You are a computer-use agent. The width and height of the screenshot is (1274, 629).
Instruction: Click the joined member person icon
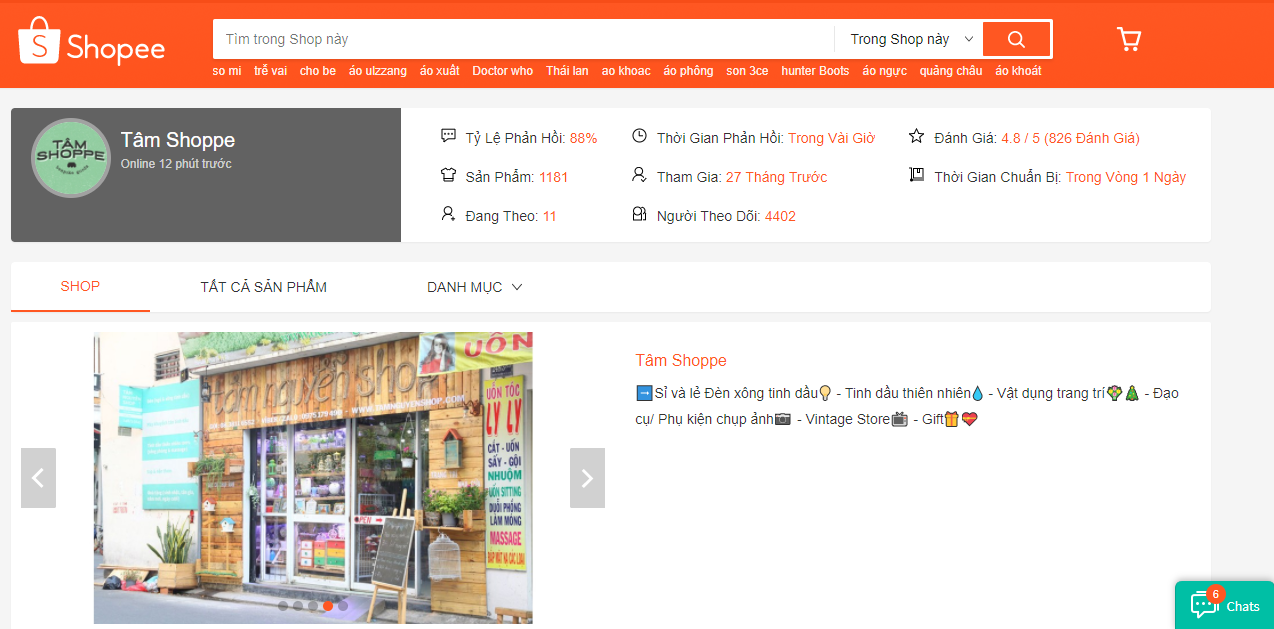coord(639,175)
